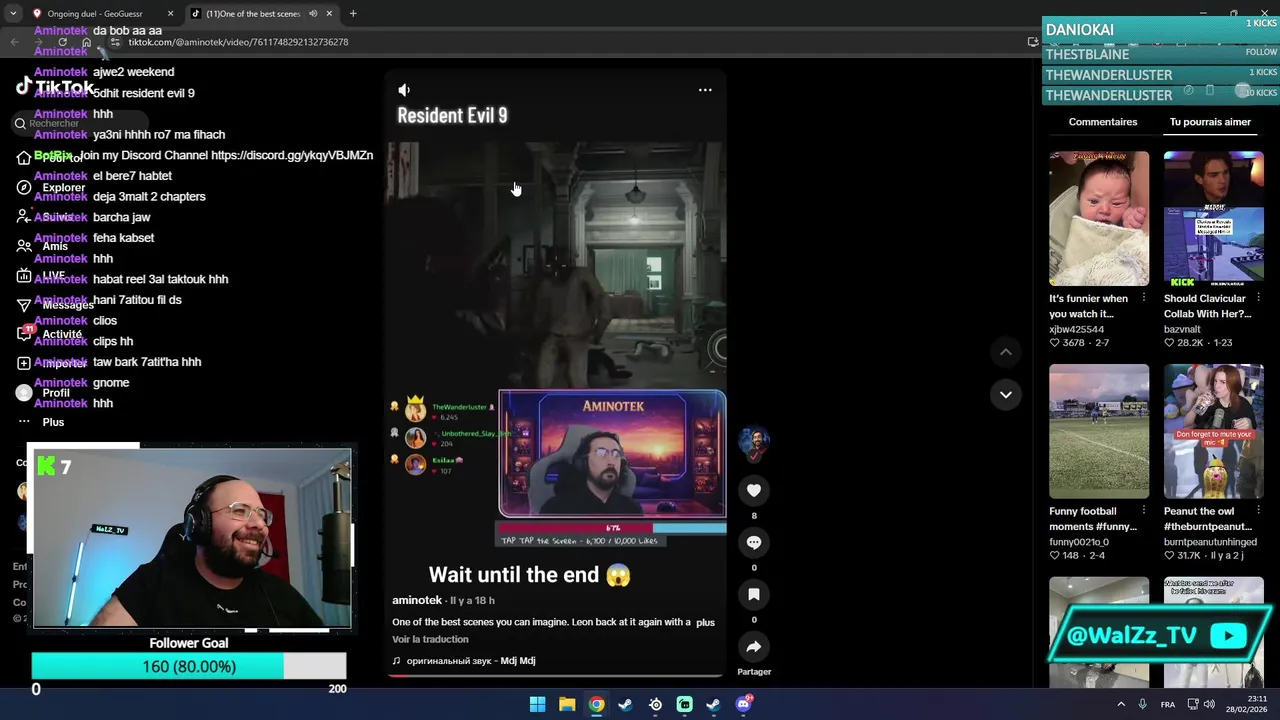Go to next video with down chevron

click(1006, 394)
